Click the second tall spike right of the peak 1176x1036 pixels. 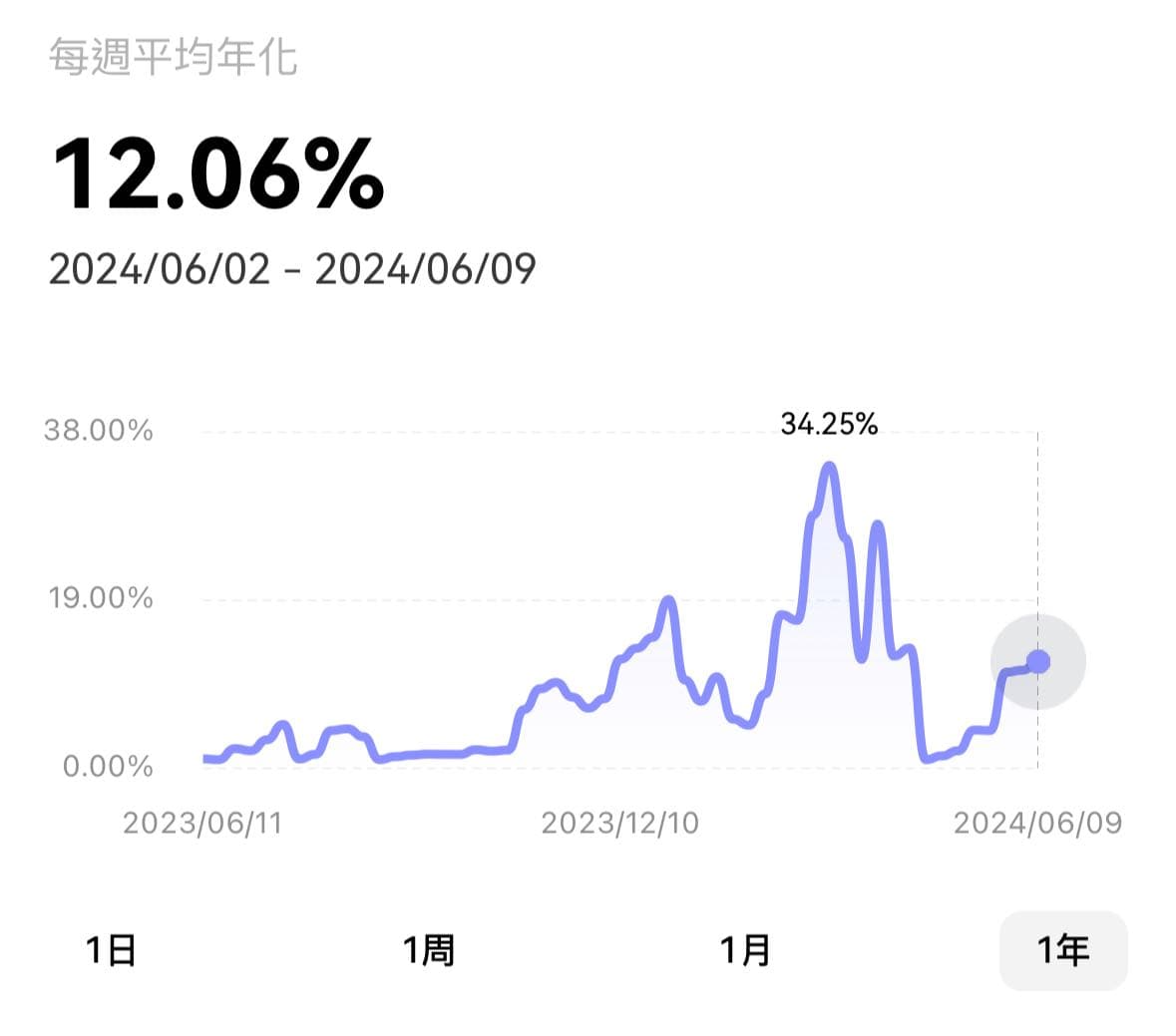pos(877,524)
